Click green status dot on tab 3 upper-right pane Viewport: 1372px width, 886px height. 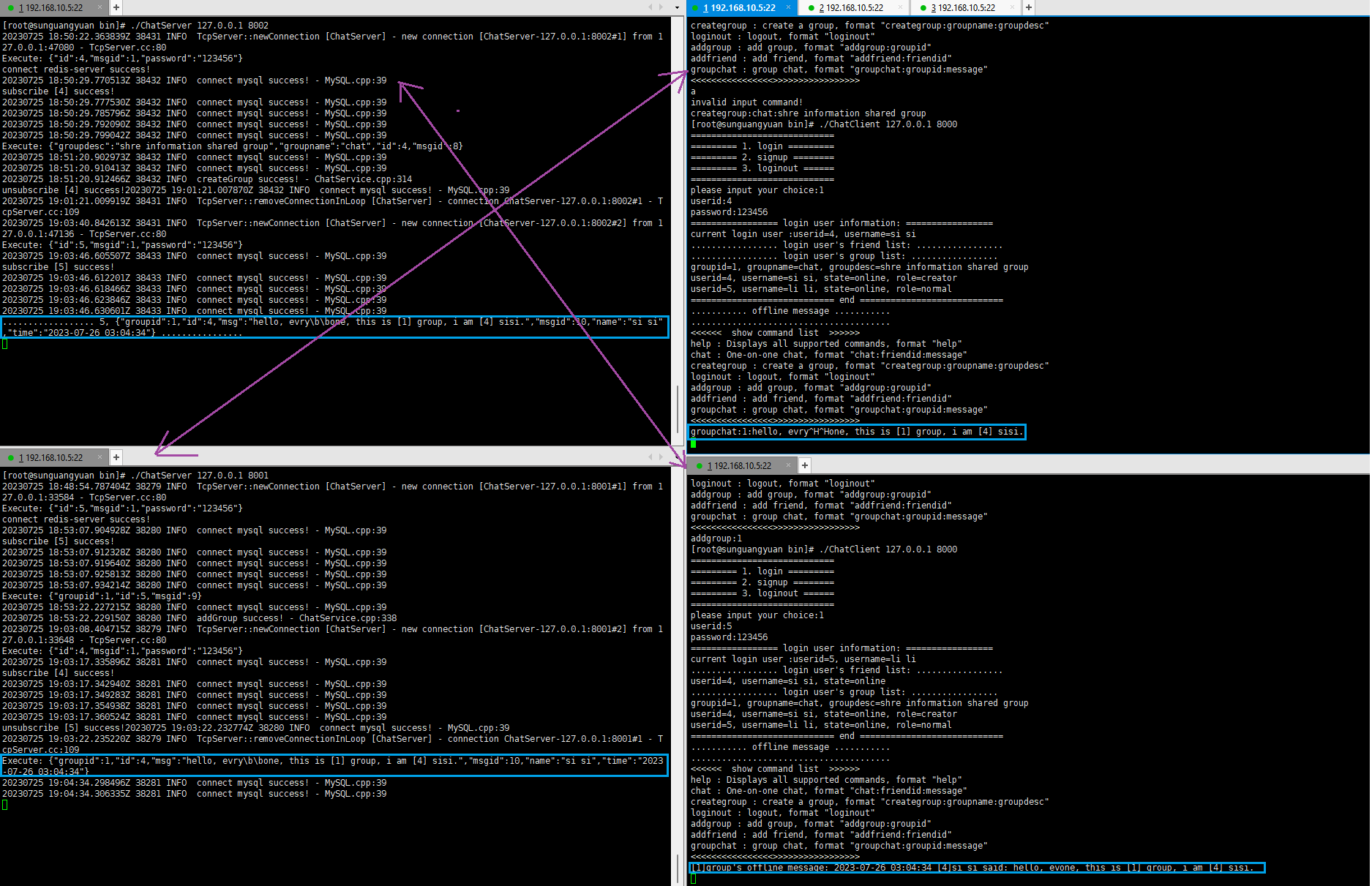[923, 8]
